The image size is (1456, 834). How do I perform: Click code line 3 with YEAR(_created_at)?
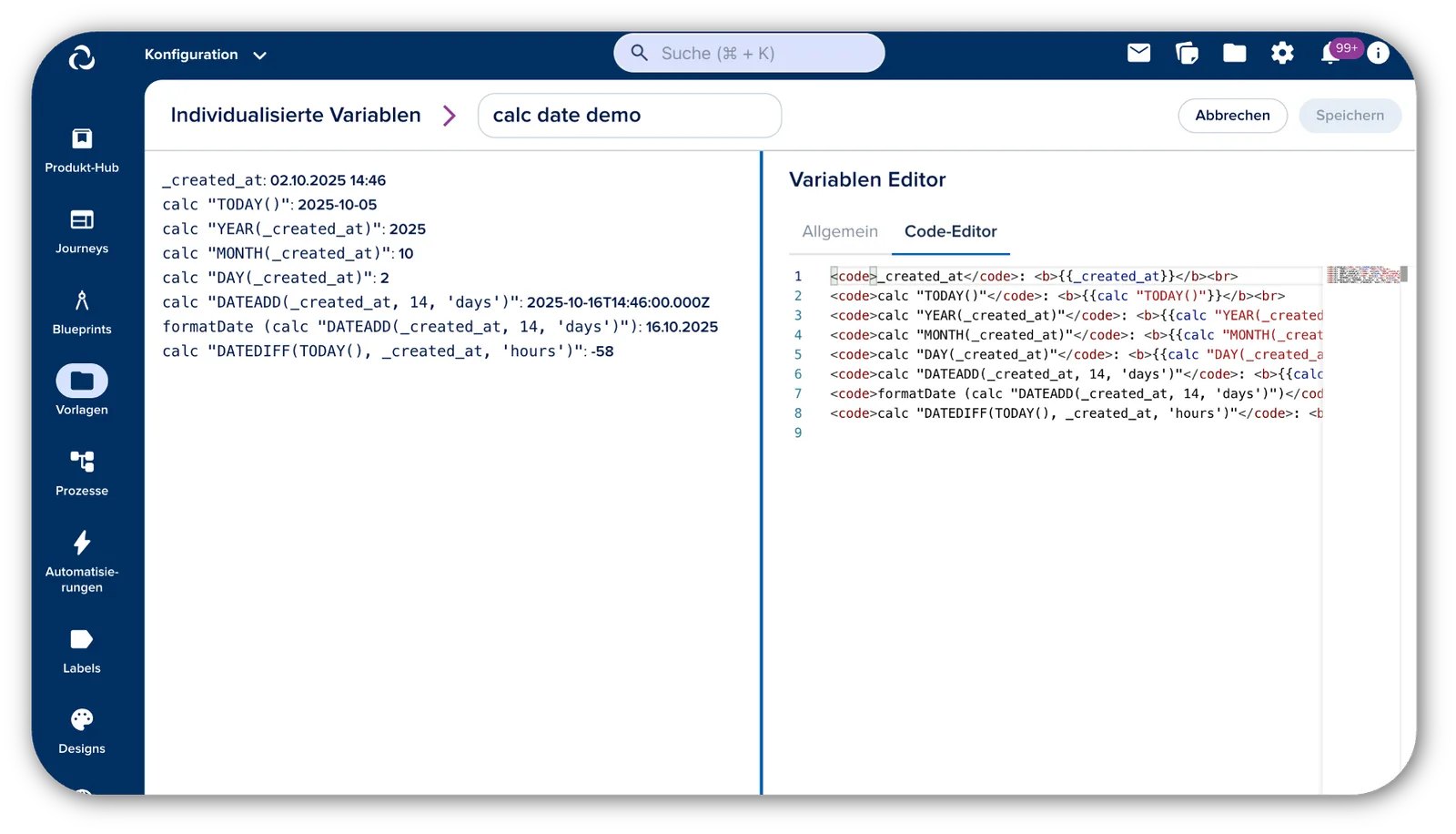tap(1075, 315)
